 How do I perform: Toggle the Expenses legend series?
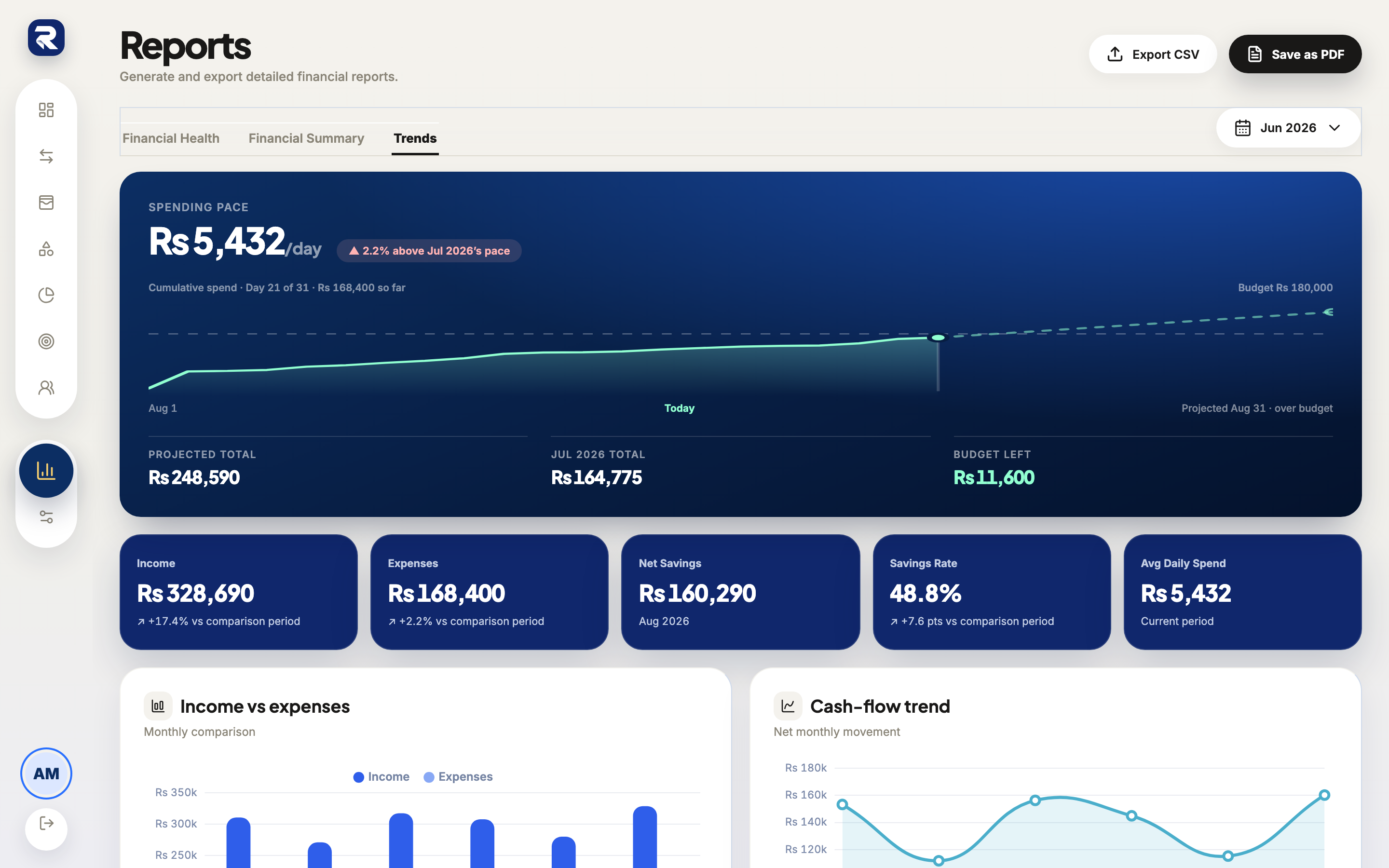click(x=458, y=777)
